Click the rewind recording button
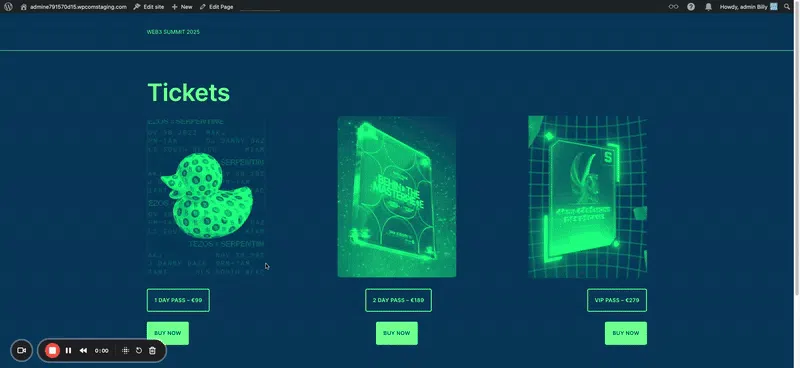The width and height of the screenshot is (800, 368). click(83, 351)
